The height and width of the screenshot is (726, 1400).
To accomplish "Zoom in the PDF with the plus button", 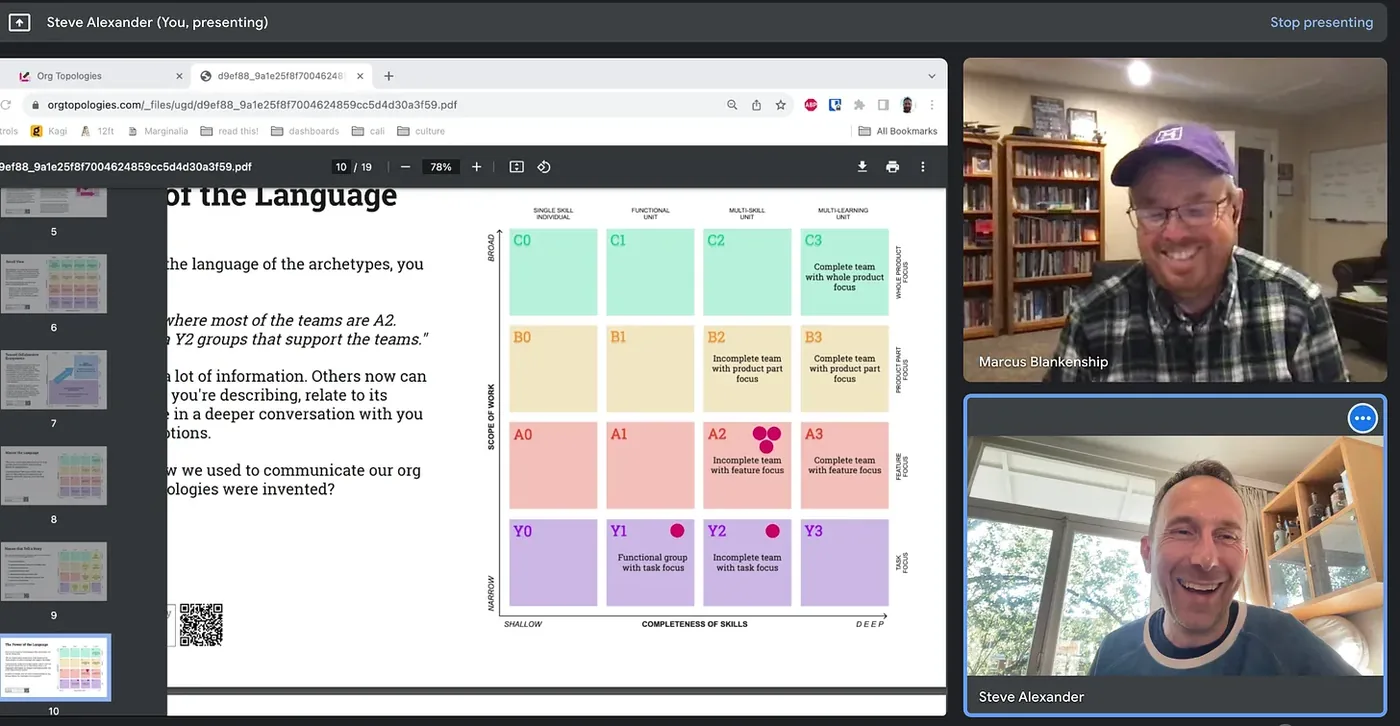I will (477, 167).
